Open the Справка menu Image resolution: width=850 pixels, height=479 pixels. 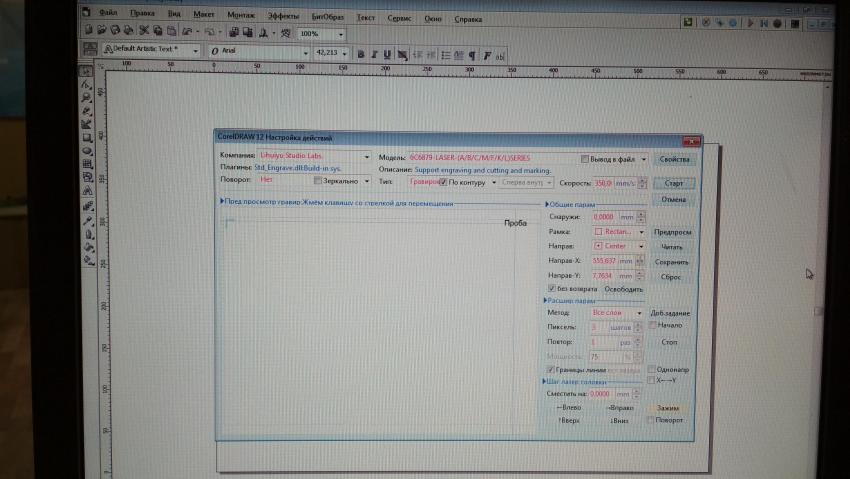pos(467,19)
